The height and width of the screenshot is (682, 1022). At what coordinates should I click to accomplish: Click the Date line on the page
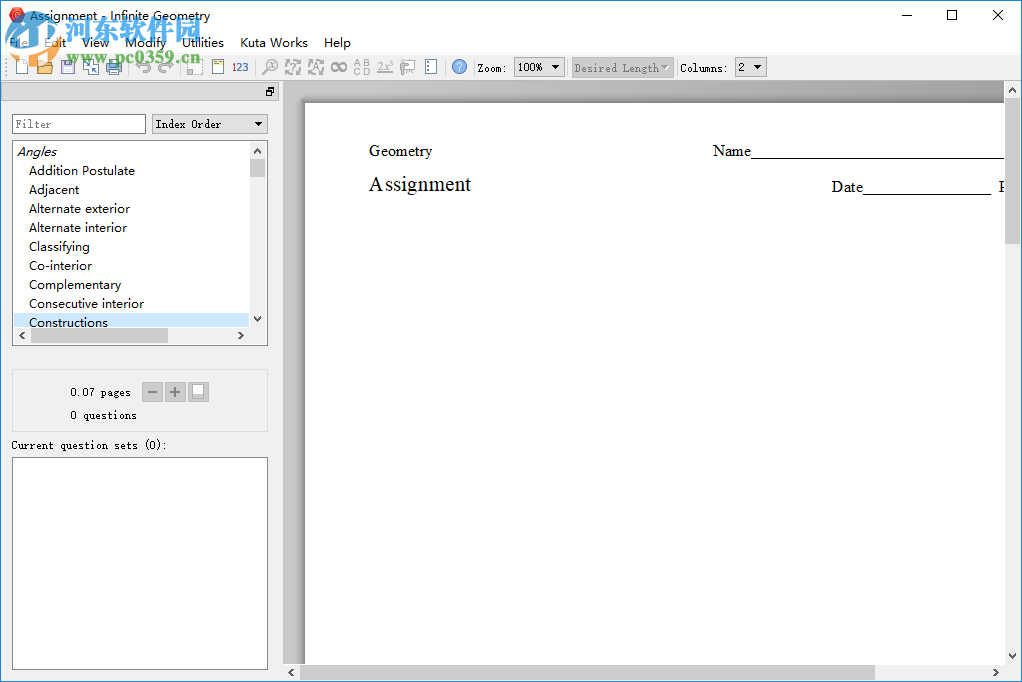[911, 187]
